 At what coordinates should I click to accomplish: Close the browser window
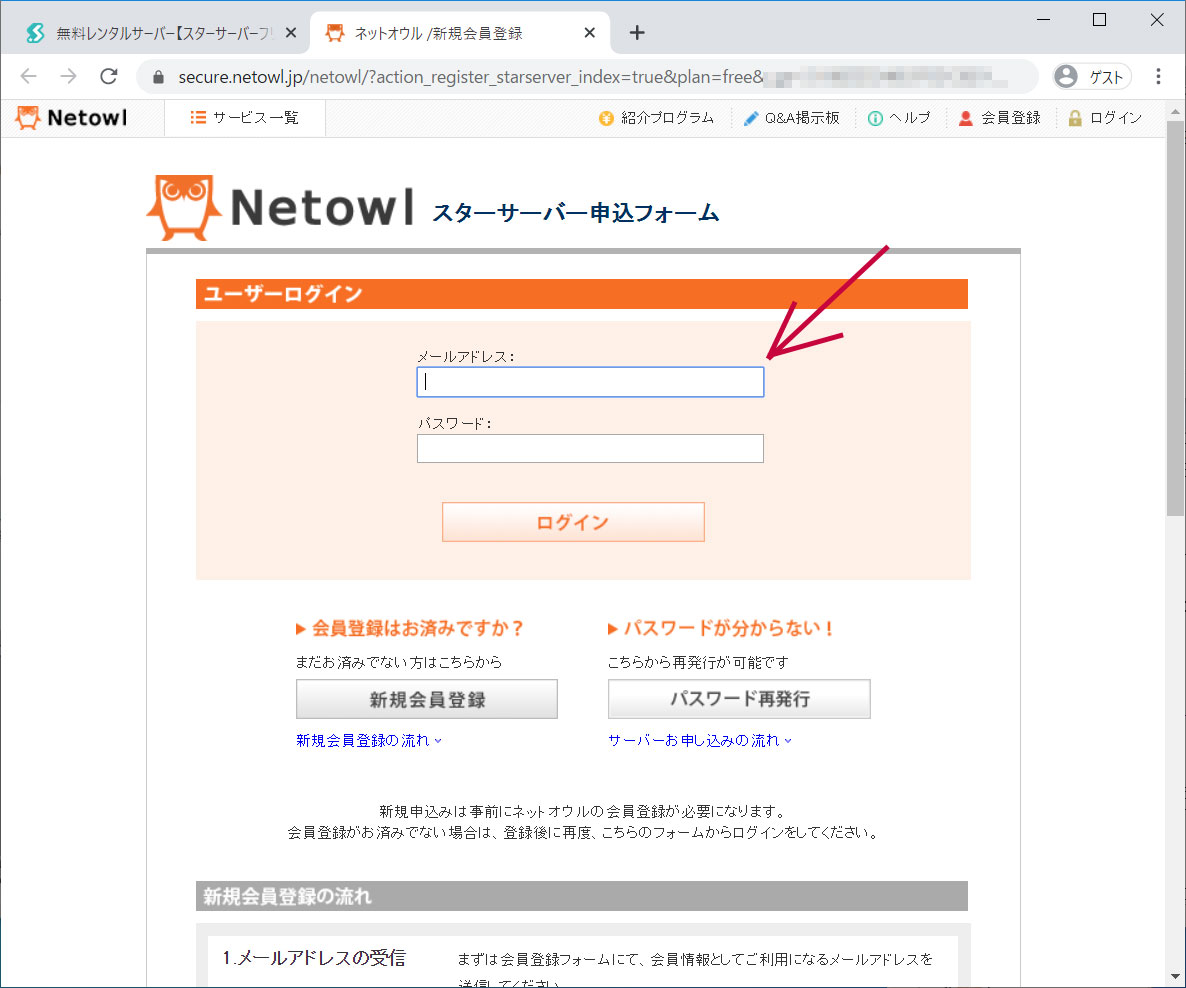pos(1157,20)
